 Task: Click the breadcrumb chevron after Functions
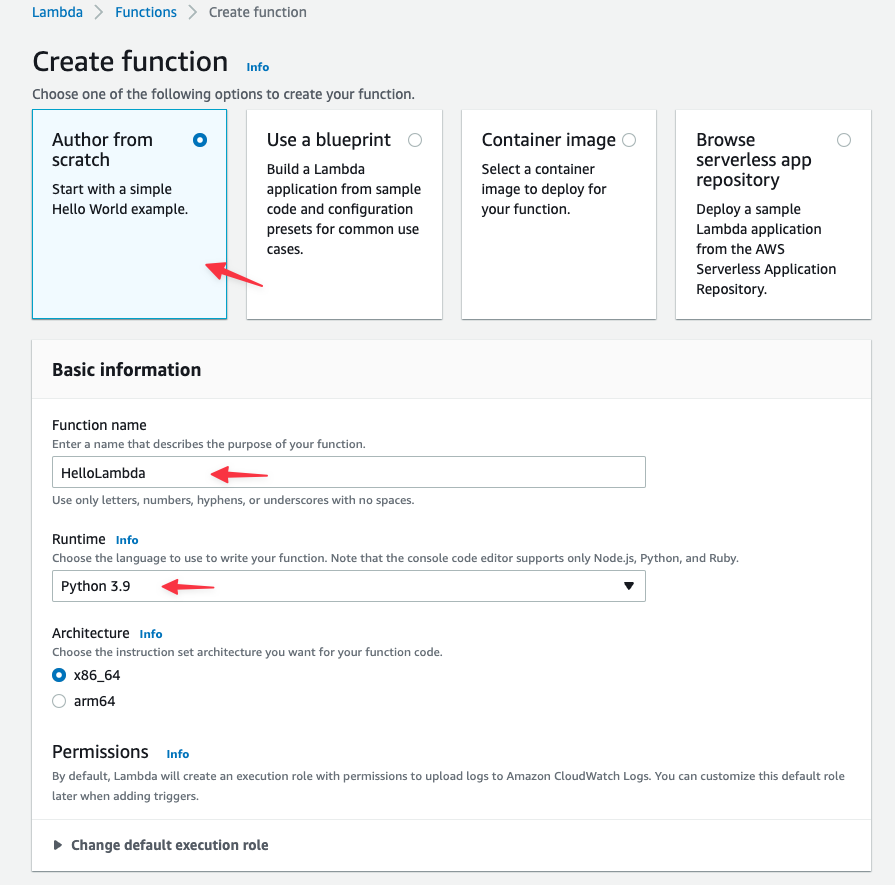pos(193,12)
